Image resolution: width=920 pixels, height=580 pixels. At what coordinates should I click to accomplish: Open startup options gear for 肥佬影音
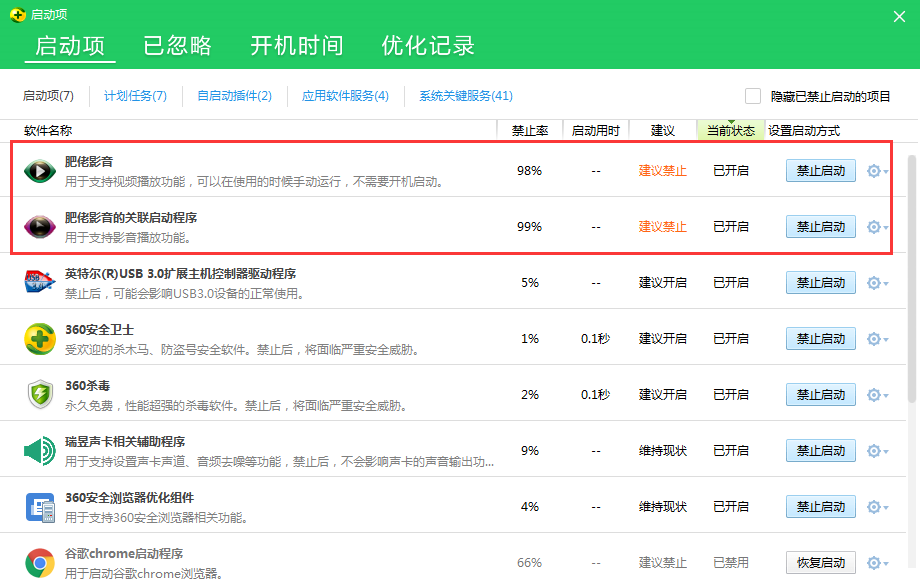coord(876,170)
